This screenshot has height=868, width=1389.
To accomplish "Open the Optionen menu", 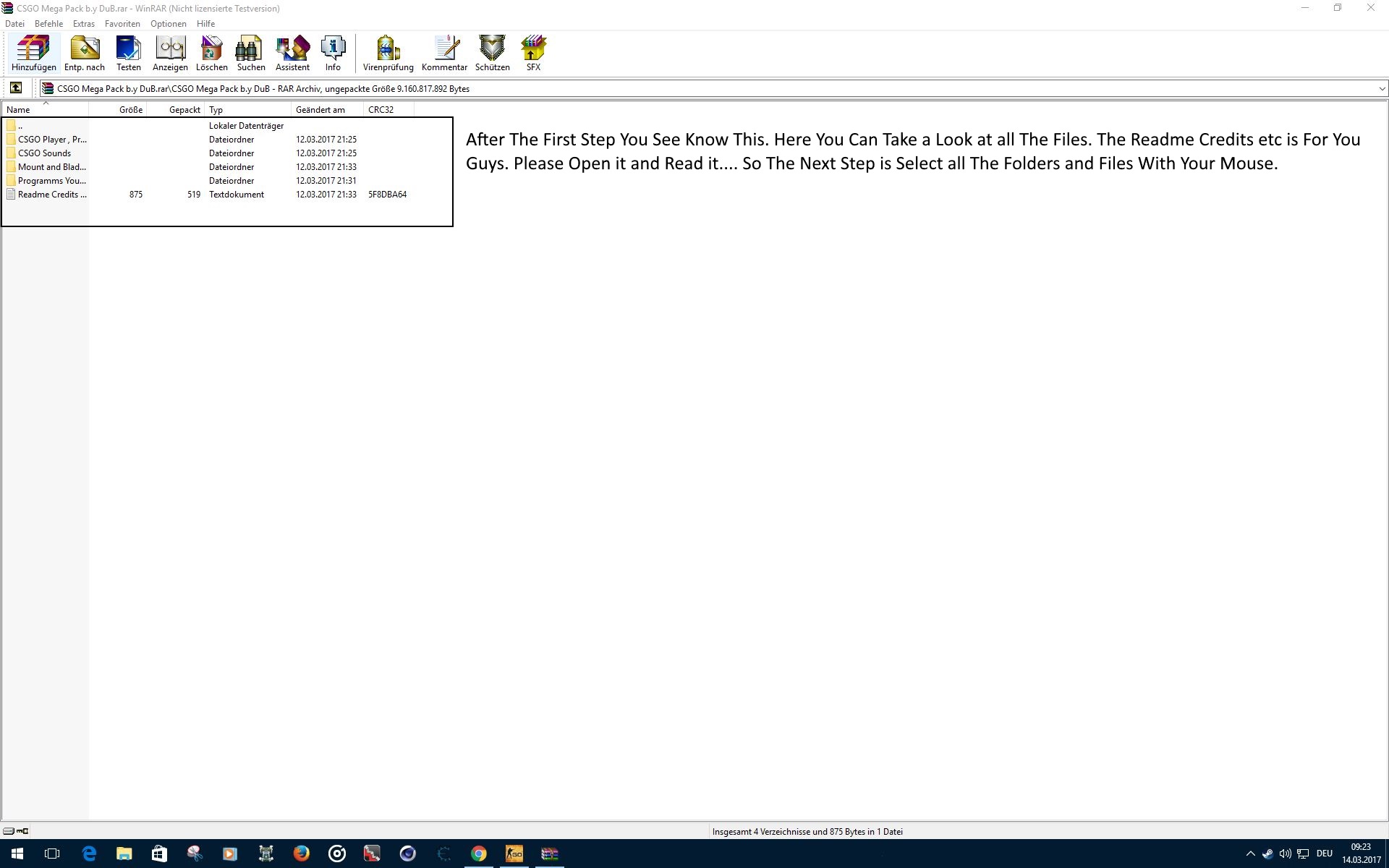I will coord(168,24).
